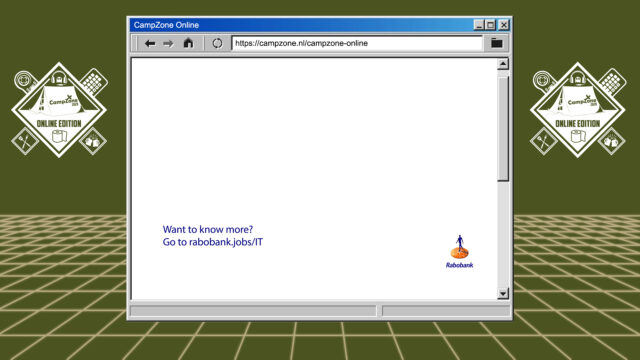640x360 pixels.
Task: Click the left status bar panel
Action: point(253,311)
